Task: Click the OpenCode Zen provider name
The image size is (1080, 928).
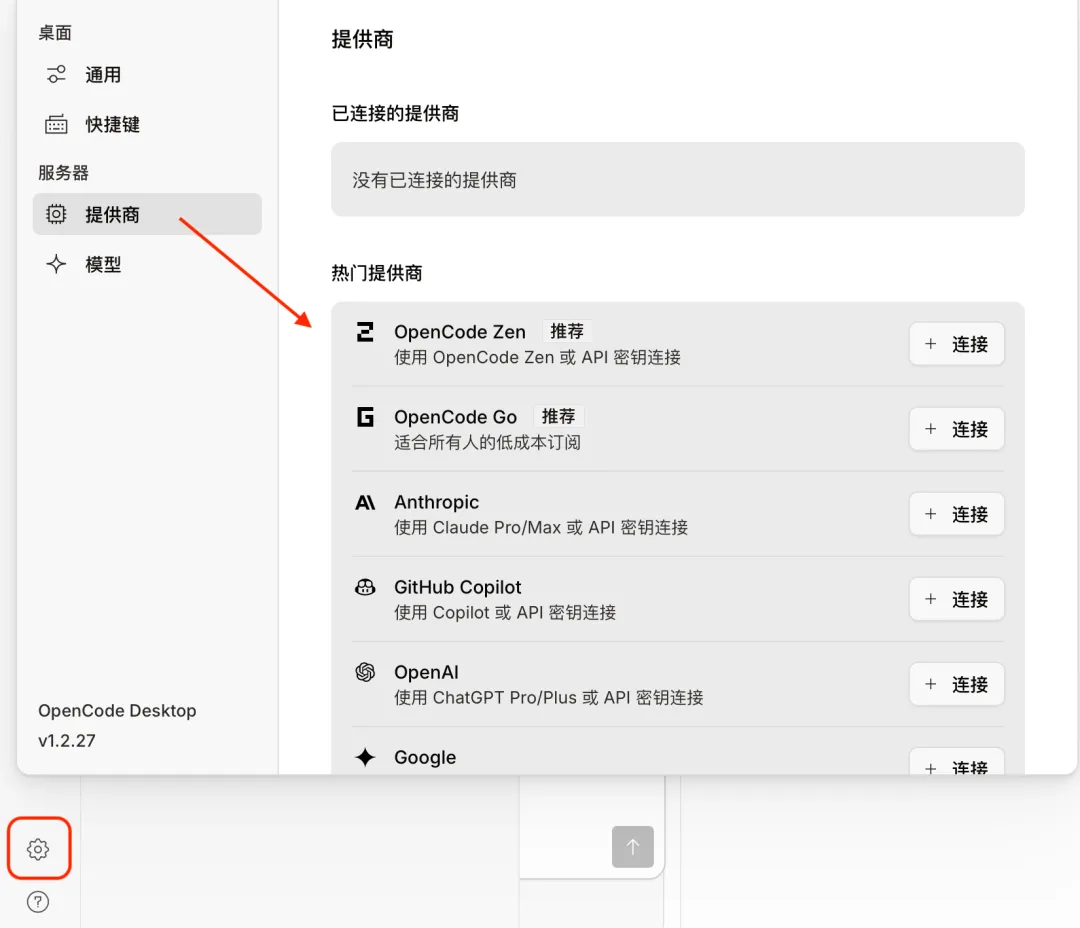Action: 459,332
